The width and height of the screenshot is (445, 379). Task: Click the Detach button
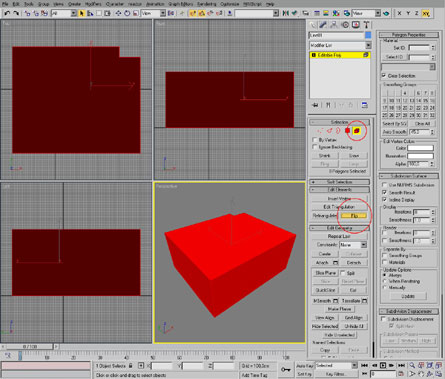point(354,263)
